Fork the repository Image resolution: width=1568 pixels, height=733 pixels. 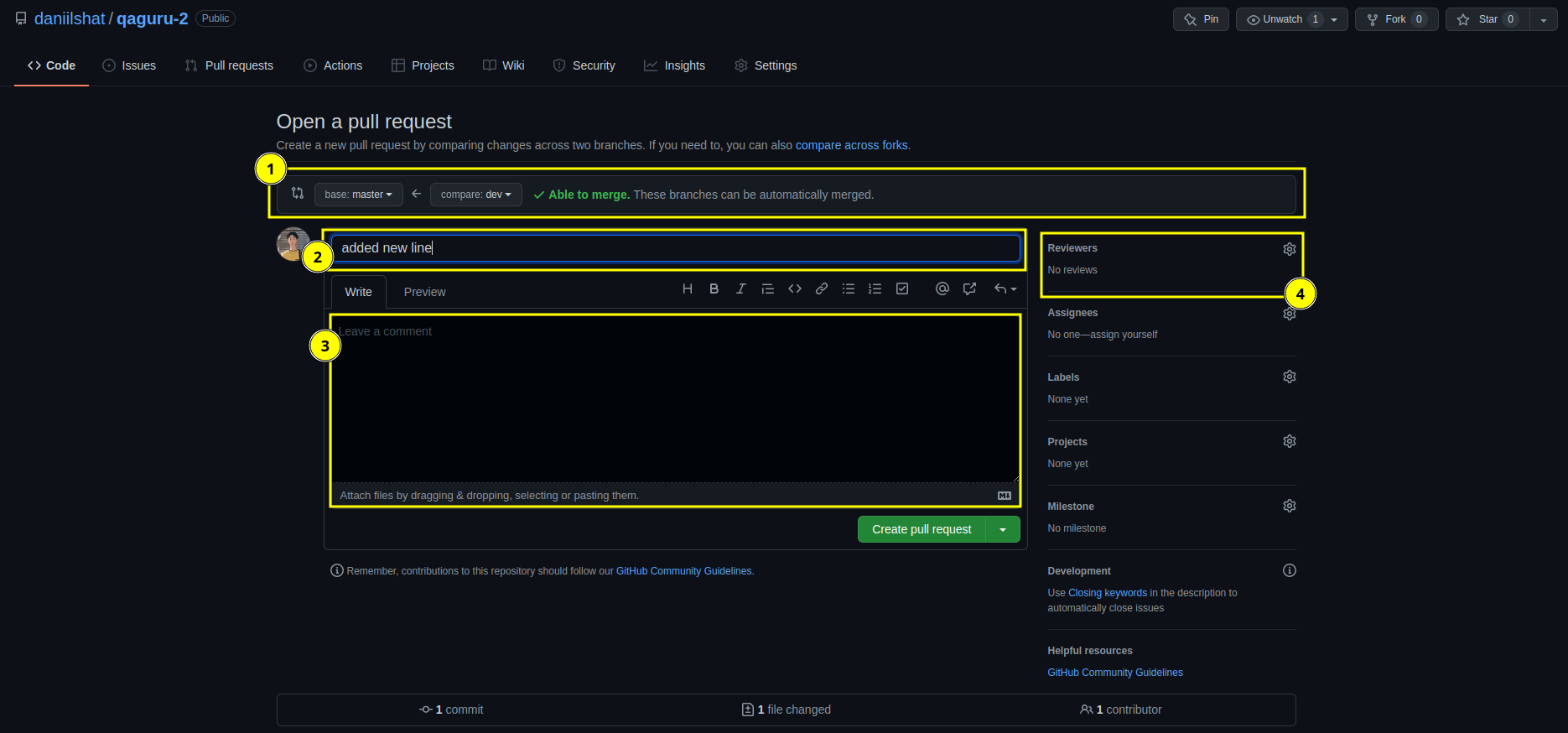[1397, 19]
